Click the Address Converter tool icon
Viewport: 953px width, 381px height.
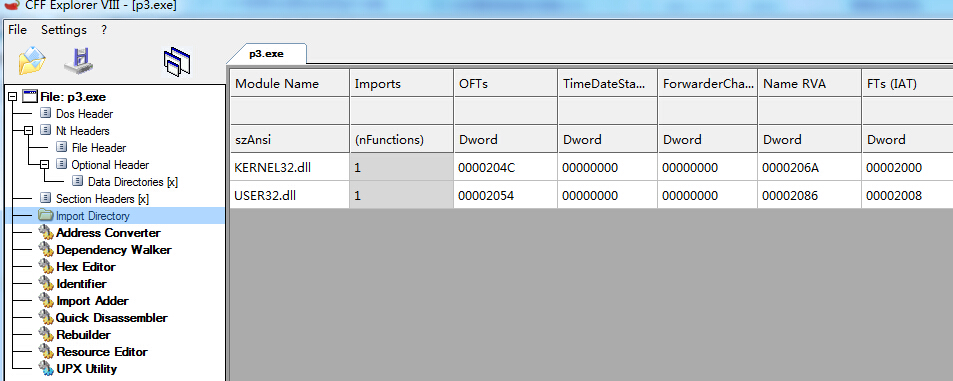click(x=46, y=233)
